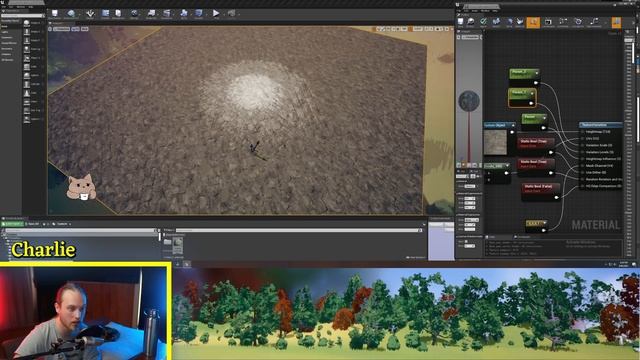Collapse the third green Param node
Viewport: 640px width, 360px height.
tap(544, 118)
